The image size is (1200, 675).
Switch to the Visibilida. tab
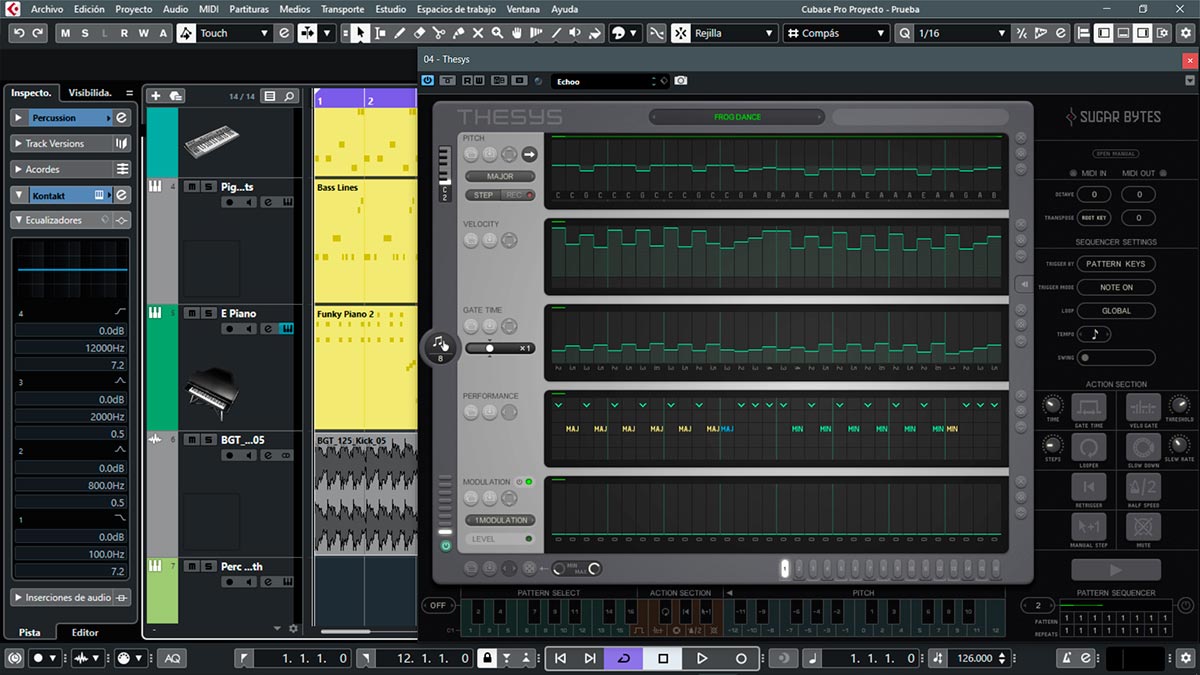(92, 92)
